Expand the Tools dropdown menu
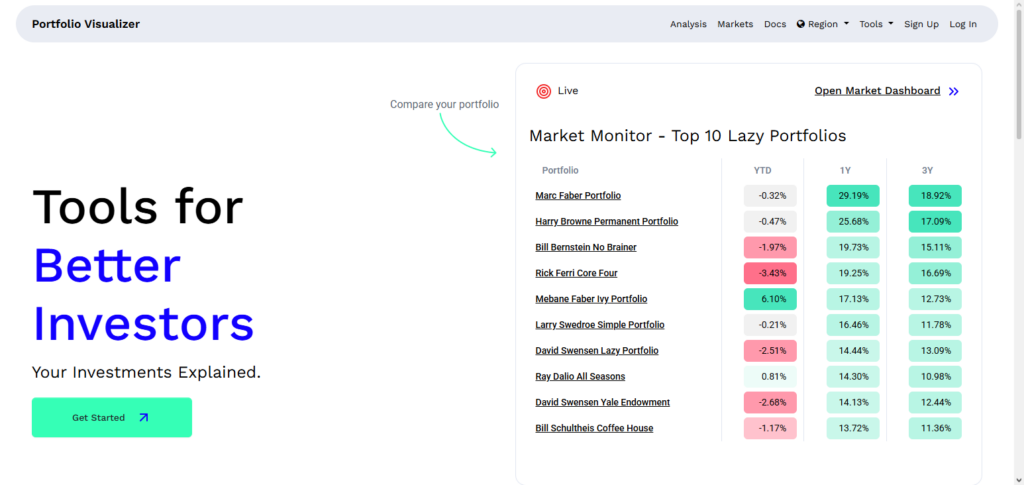The image size is (1024, 485). click(876, 24)
